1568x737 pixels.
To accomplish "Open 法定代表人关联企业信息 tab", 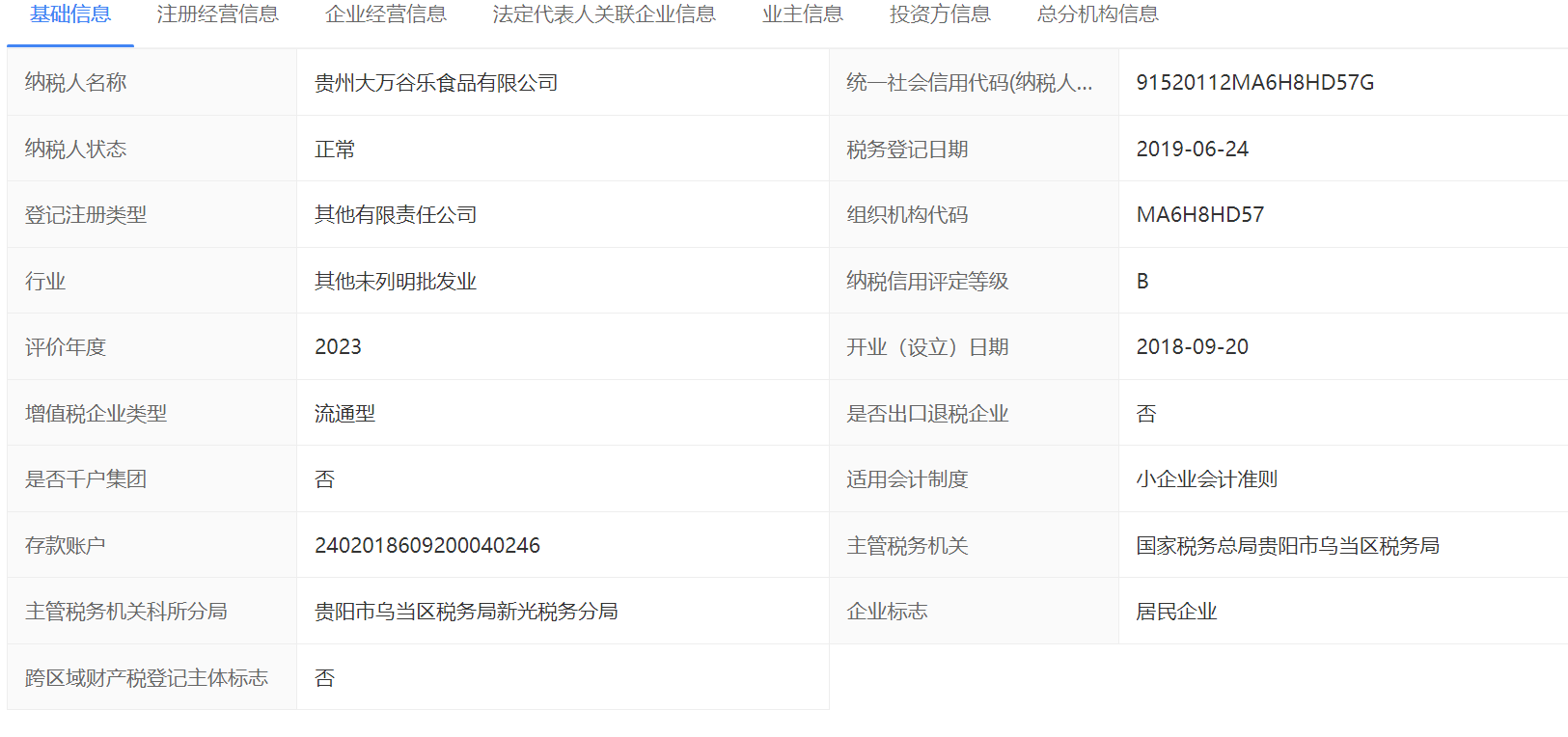I will [604, 14].
